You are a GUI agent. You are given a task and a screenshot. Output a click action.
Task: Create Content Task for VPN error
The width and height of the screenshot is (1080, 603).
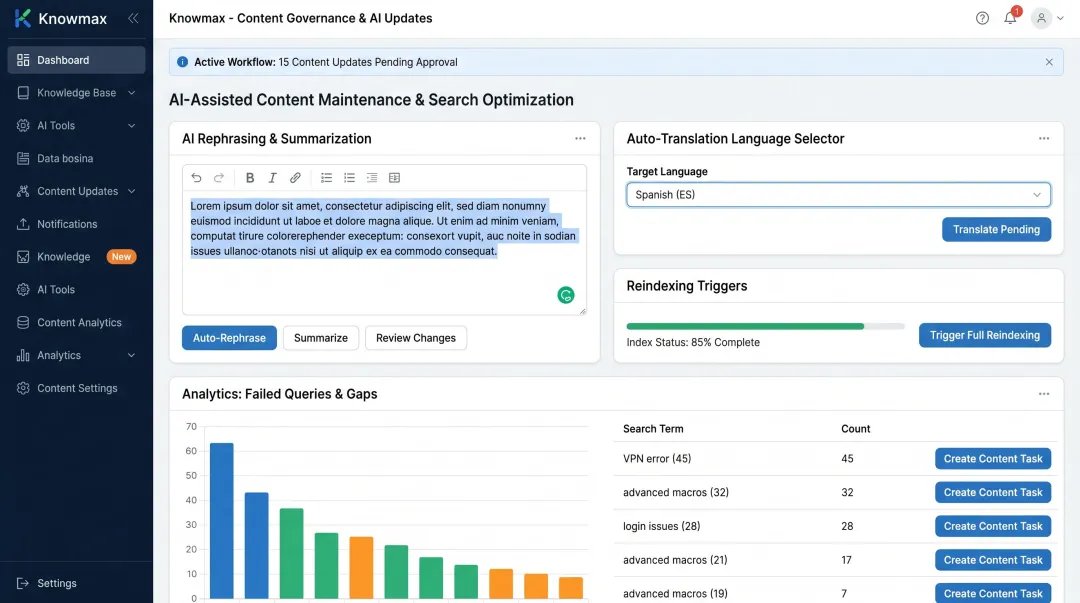pyautogui.click(x=993, y=458)
